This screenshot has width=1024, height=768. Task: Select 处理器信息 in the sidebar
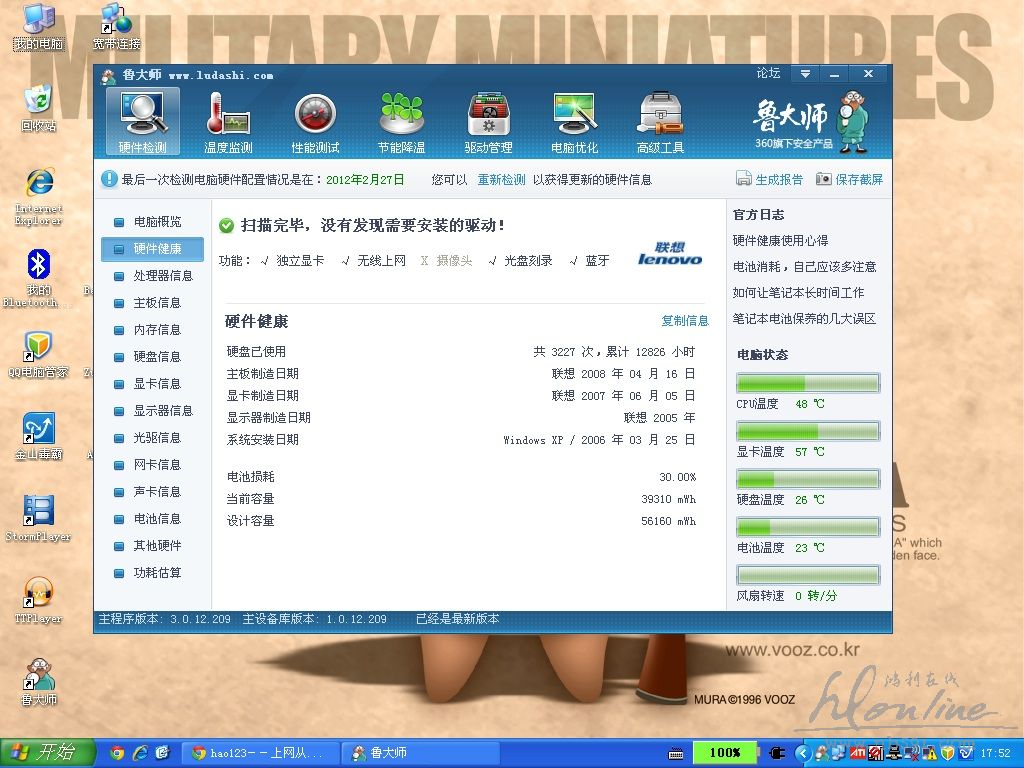coord(162,276)
